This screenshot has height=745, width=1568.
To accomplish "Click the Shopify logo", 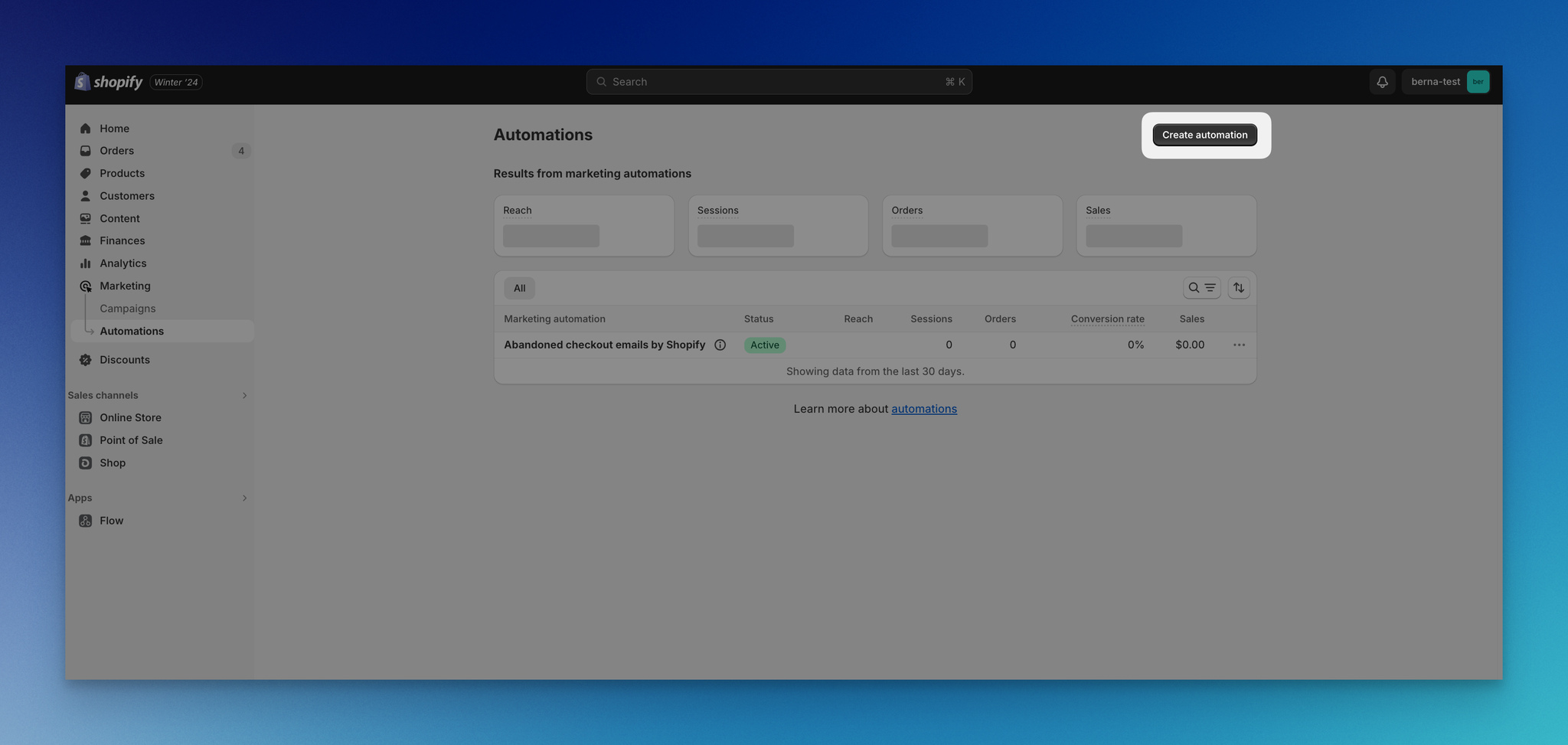I will (109, 82).
